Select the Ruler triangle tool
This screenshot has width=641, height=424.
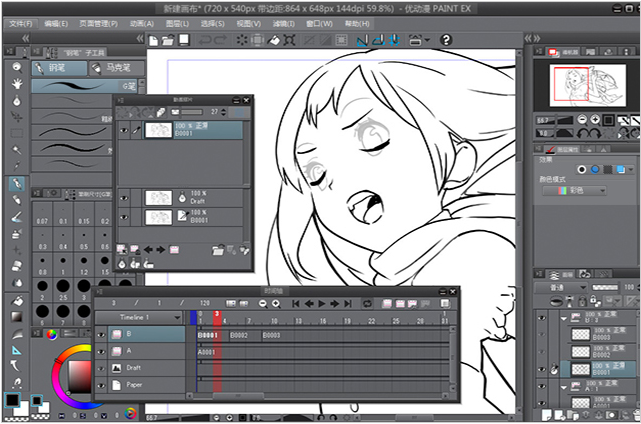point(17,350)
